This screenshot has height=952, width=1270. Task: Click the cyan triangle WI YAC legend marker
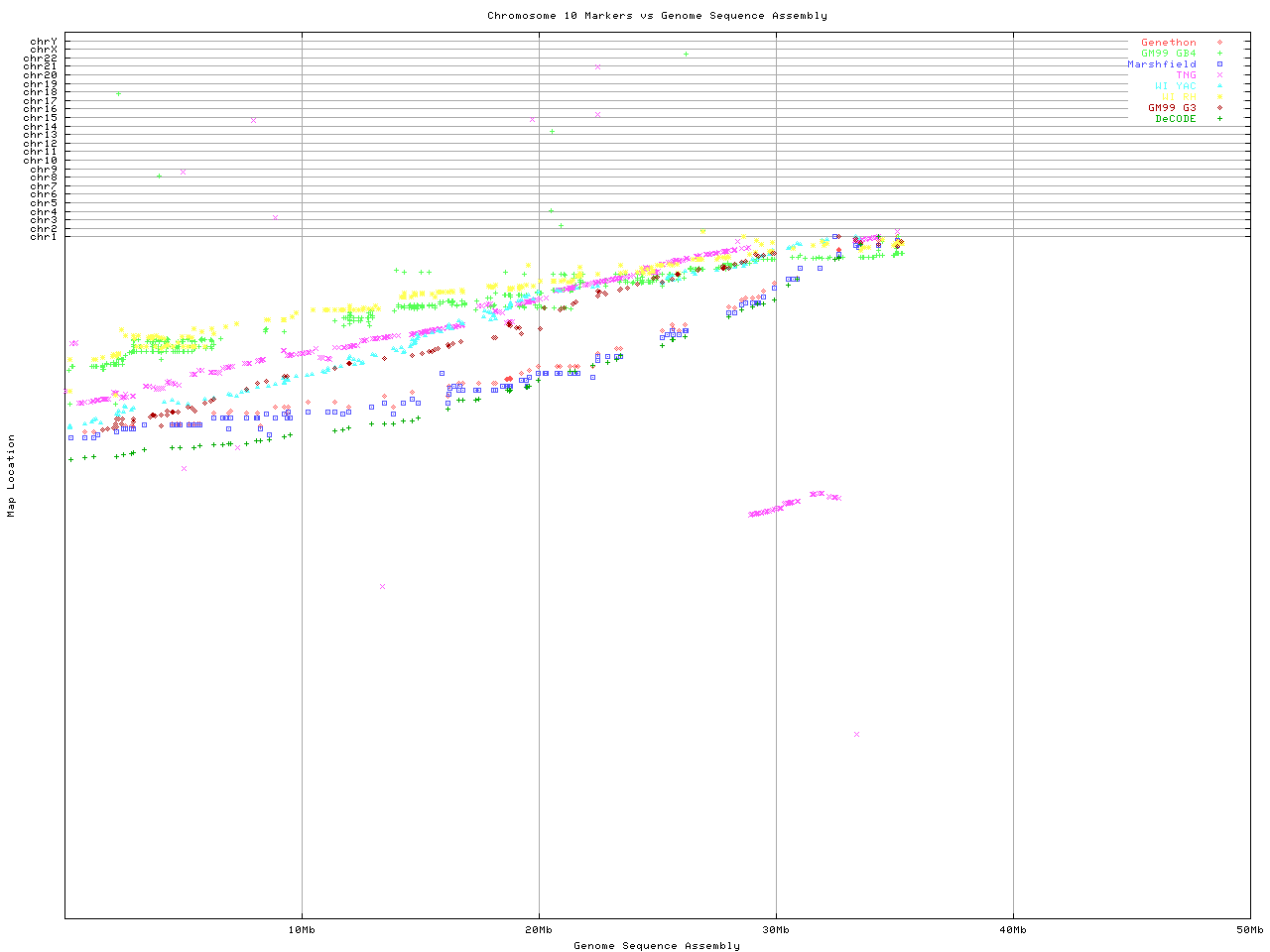click(1219, 86)
